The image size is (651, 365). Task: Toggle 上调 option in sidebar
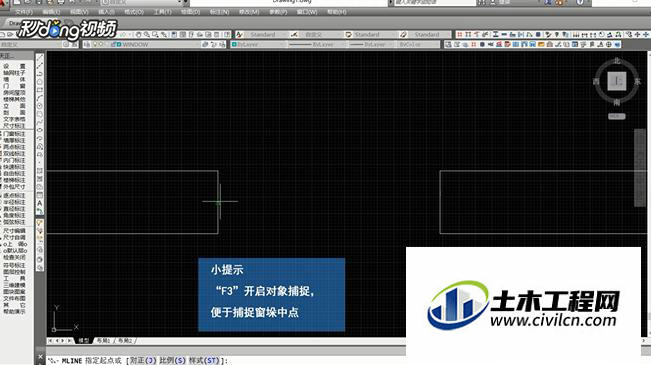coord(15,244)
